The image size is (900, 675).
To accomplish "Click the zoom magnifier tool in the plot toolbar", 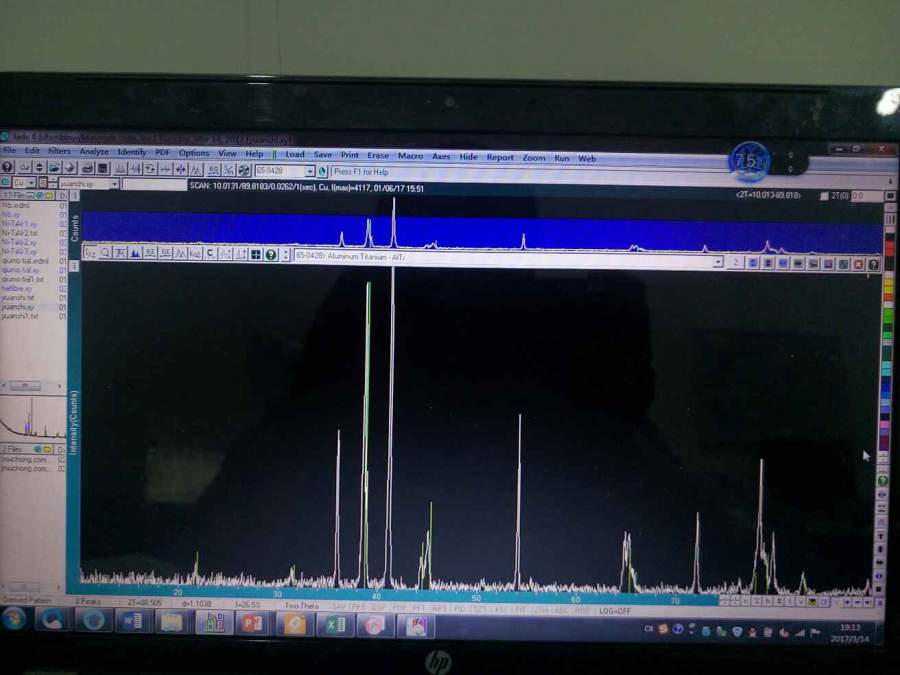I will pos(106,253).
